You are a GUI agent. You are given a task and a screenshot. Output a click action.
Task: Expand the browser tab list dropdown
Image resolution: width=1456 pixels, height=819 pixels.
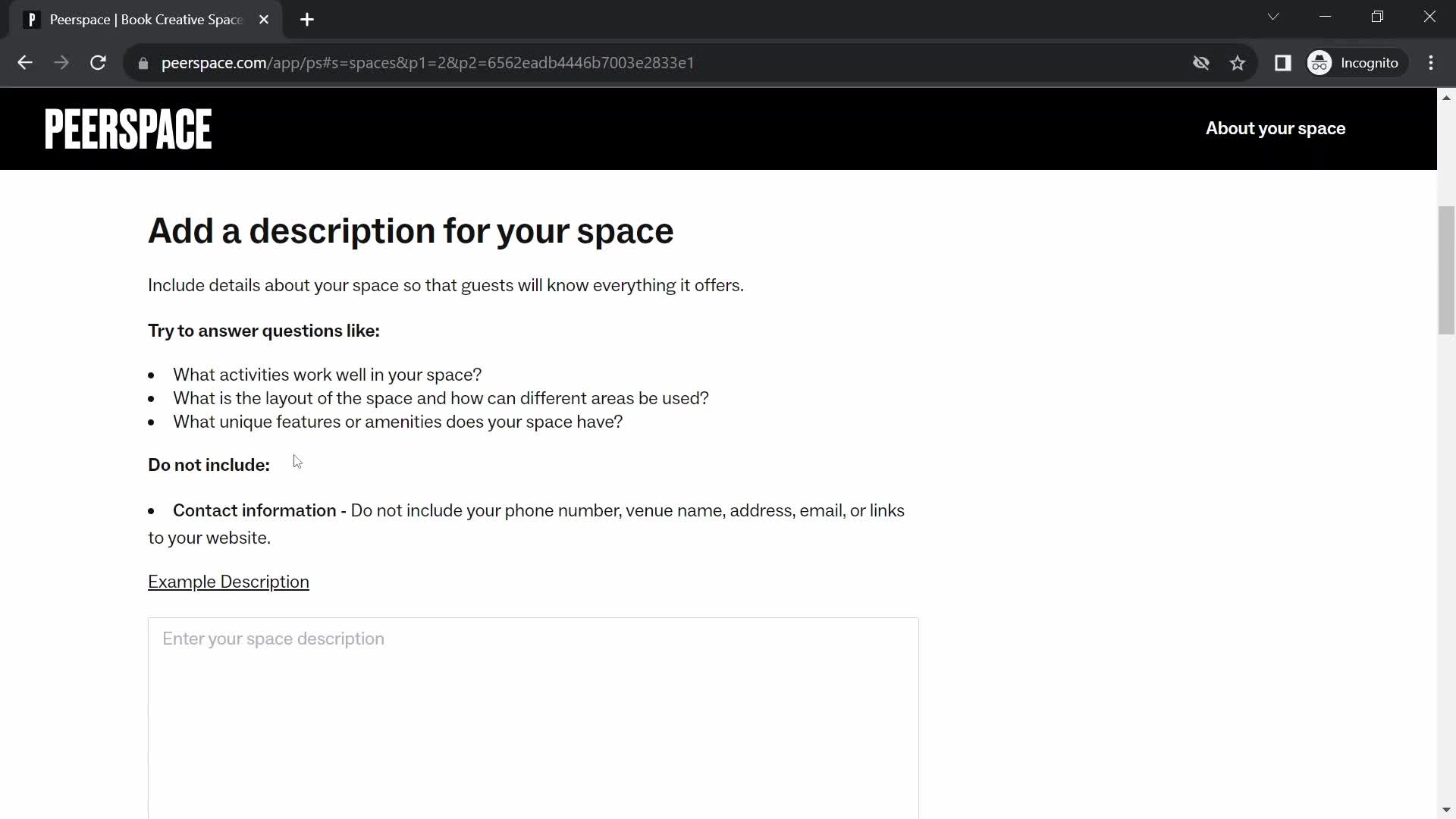[x=1274, y=17]
